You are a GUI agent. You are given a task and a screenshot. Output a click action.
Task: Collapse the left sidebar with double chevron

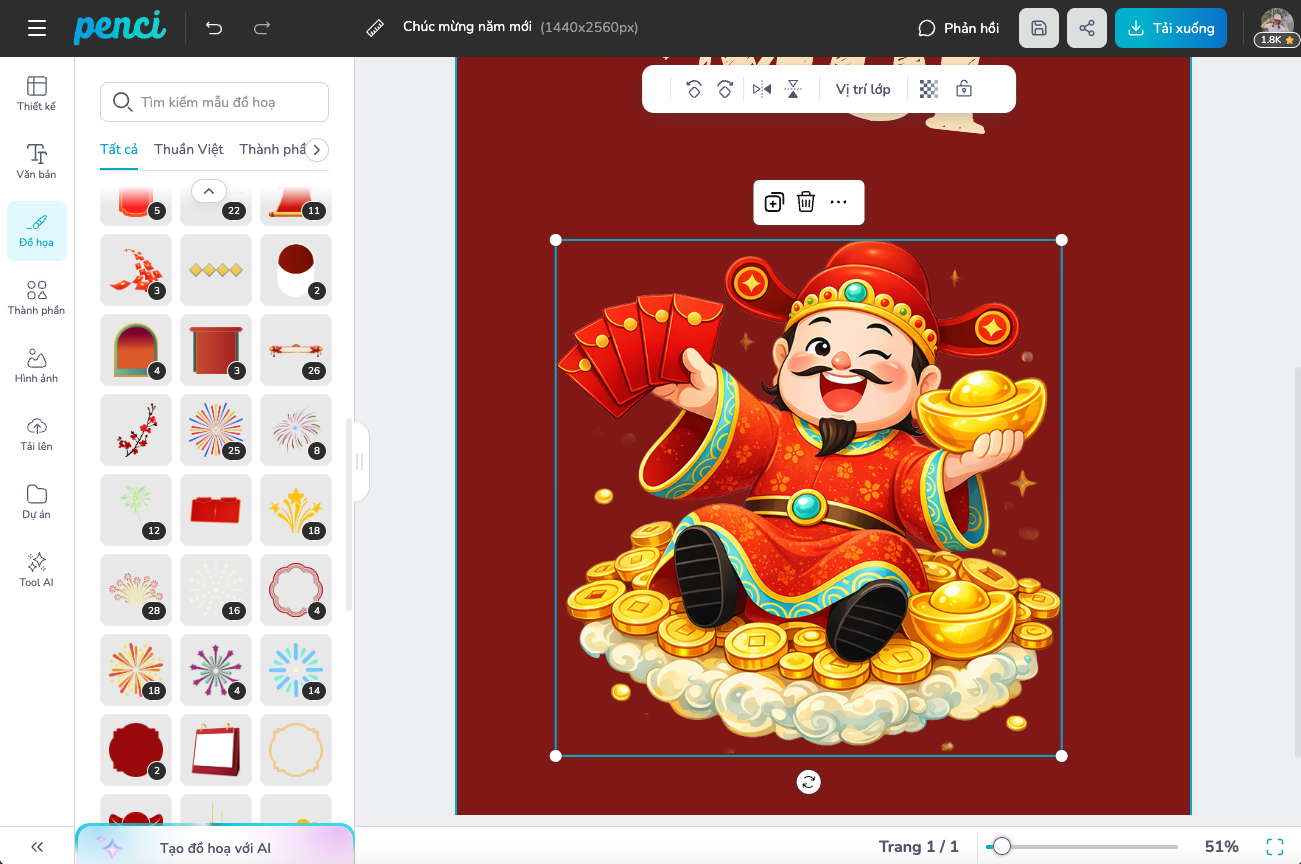click(37, 847)
